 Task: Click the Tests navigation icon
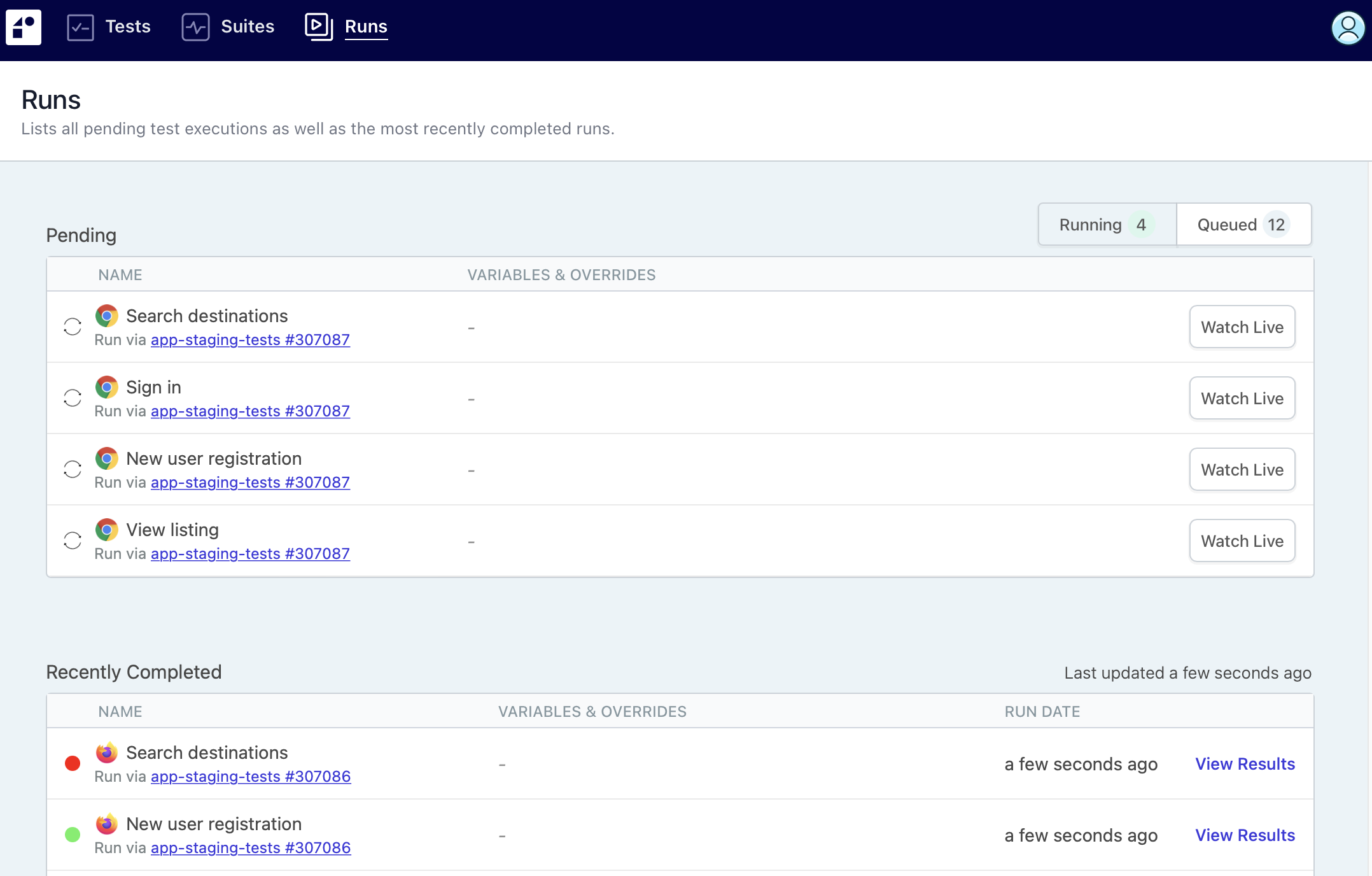[80, 26]
